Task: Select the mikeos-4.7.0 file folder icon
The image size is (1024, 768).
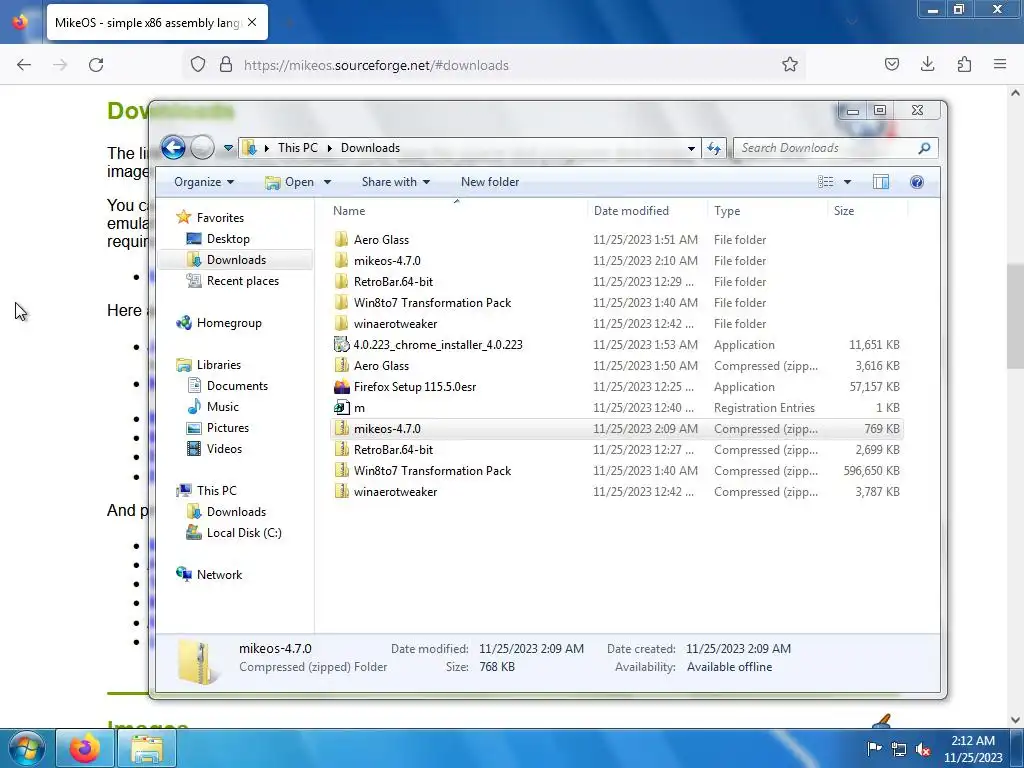Action: pos(341,261)
